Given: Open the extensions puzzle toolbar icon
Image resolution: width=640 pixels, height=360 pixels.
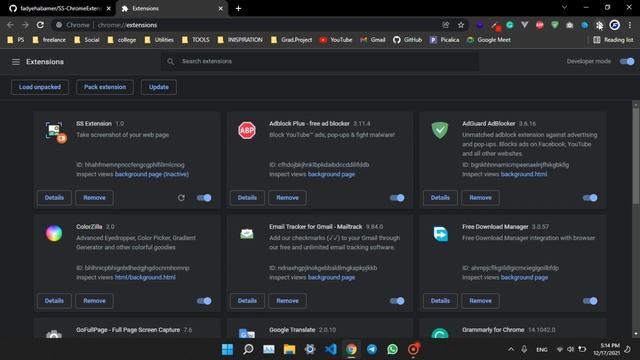Looking at the screenshot, I should point(599,25).
